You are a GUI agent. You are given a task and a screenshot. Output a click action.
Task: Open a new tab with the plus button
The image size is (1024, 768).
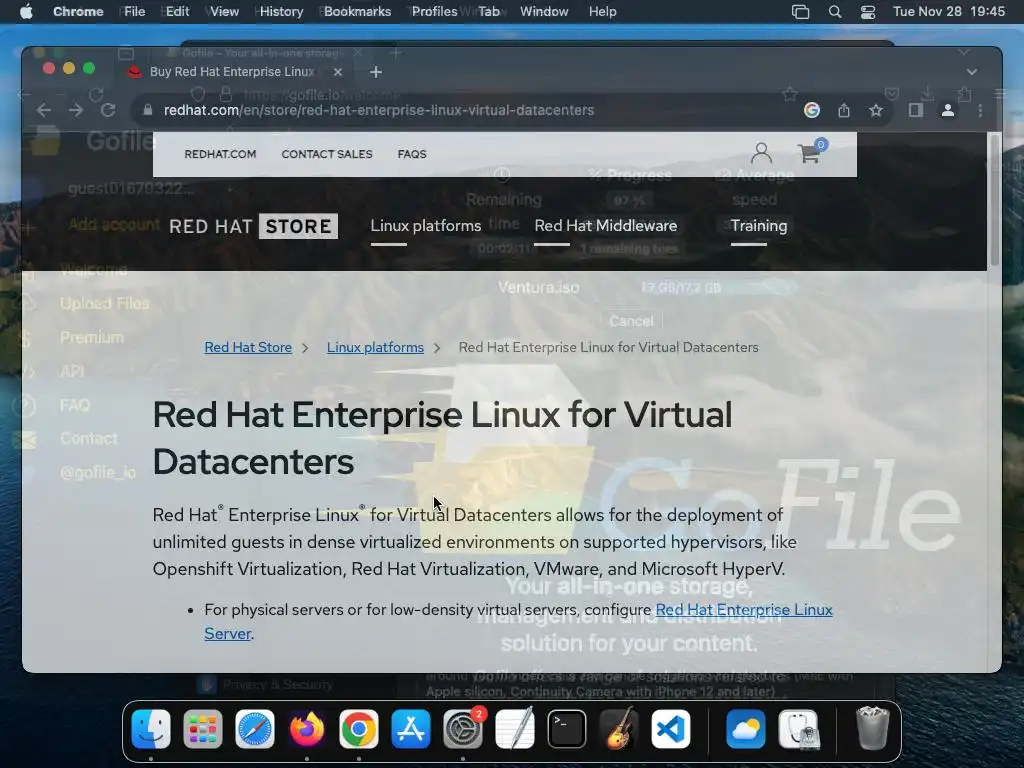click(376, 72)
